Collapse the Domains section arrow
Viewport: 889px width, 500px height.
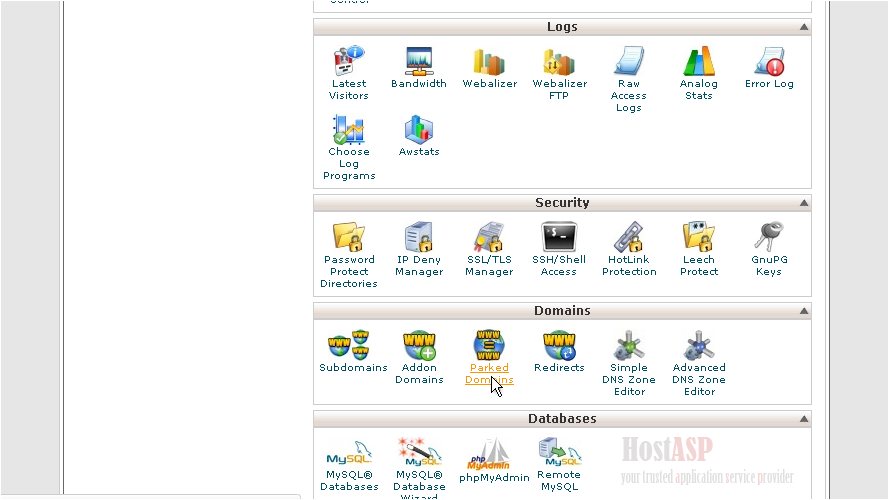click(803, 312)
